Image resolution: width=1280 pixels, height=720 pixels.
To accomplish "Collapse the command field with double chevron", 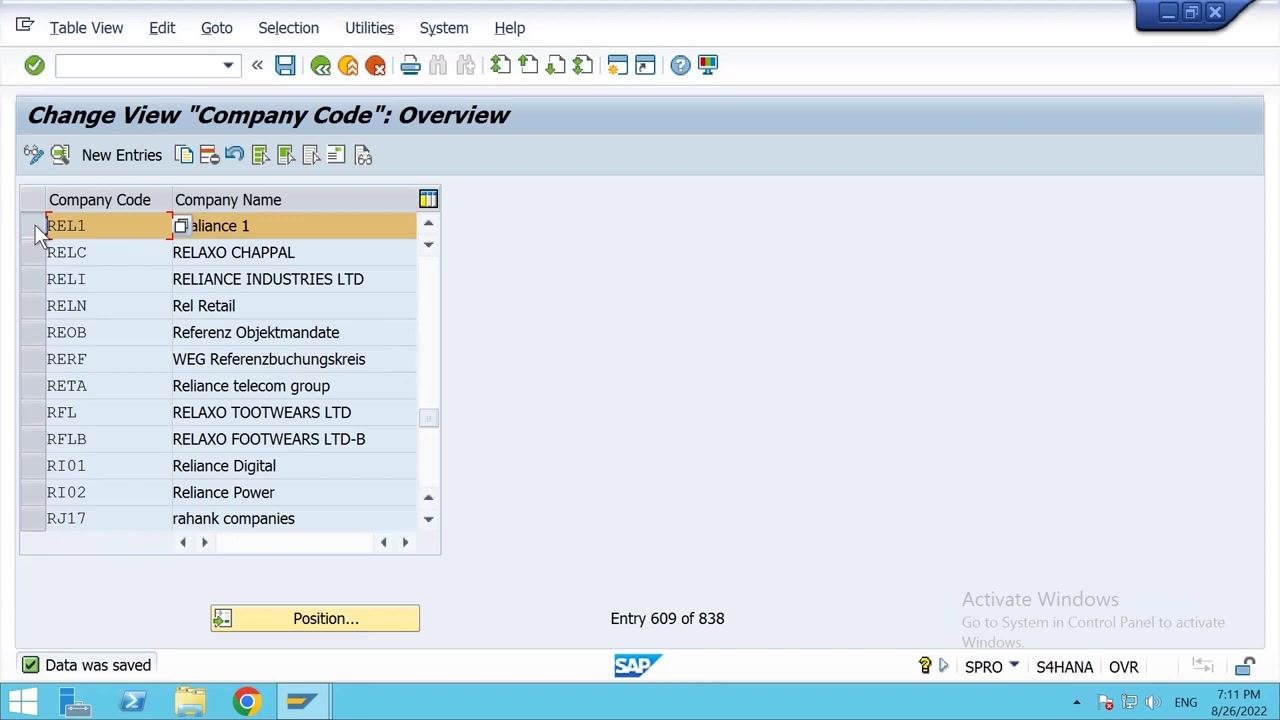I will 257,65.
